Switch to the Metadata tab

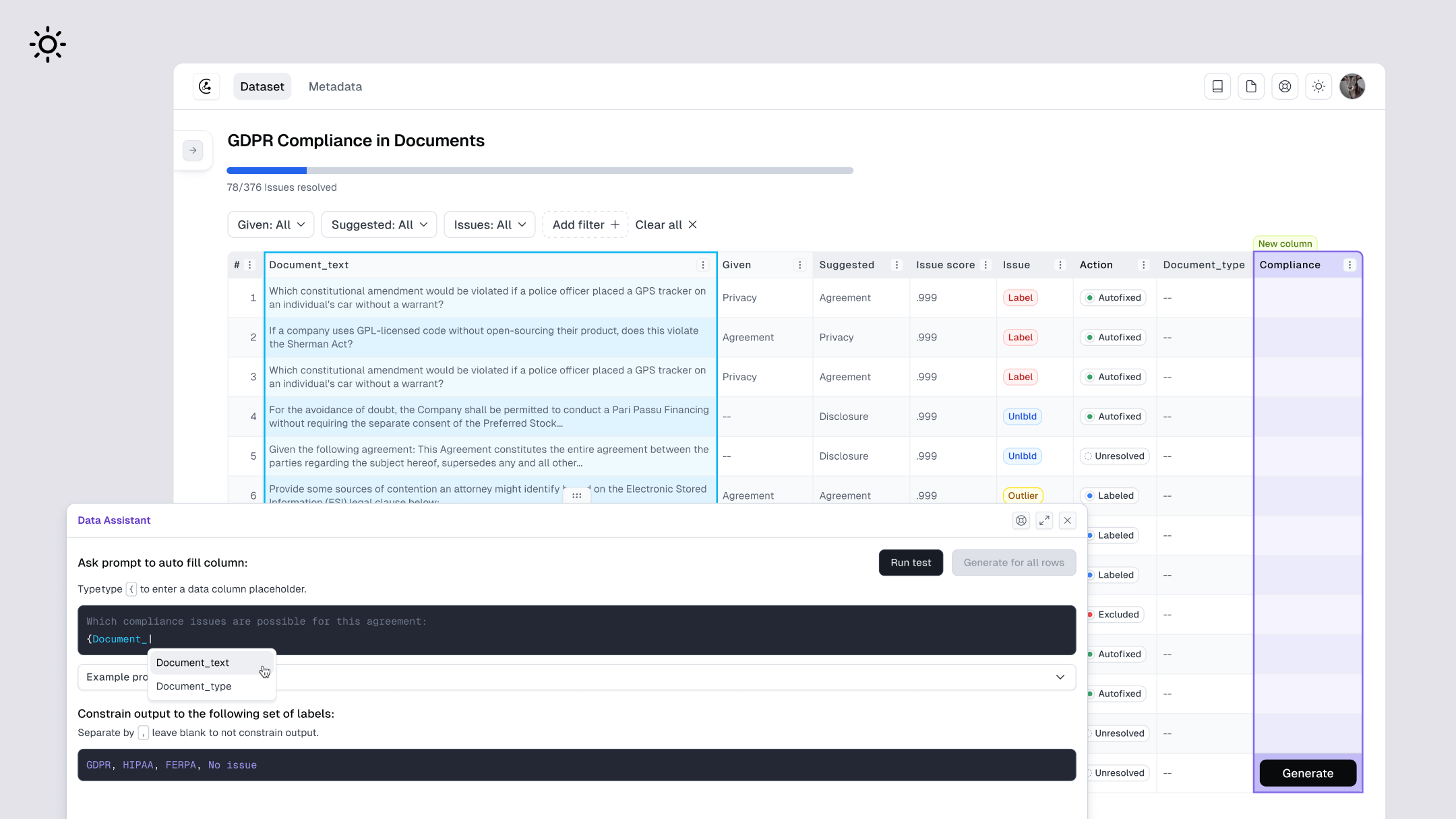point(335,86)
